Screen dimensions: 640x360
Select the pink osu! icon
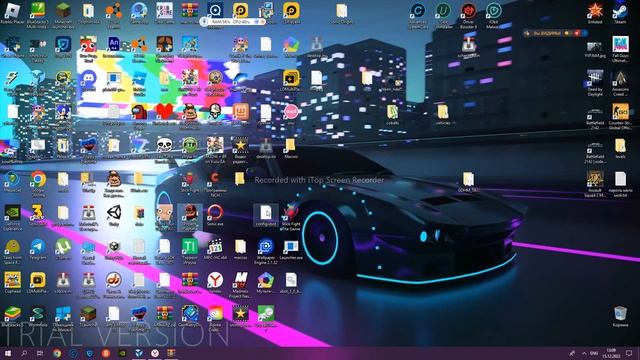291,111
